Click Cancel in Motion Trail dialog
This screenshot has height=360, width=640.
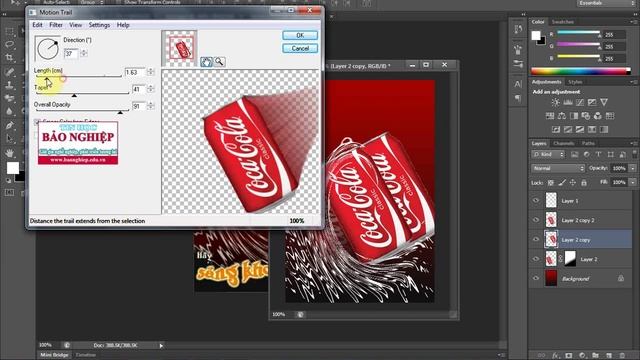pos(300,48)
